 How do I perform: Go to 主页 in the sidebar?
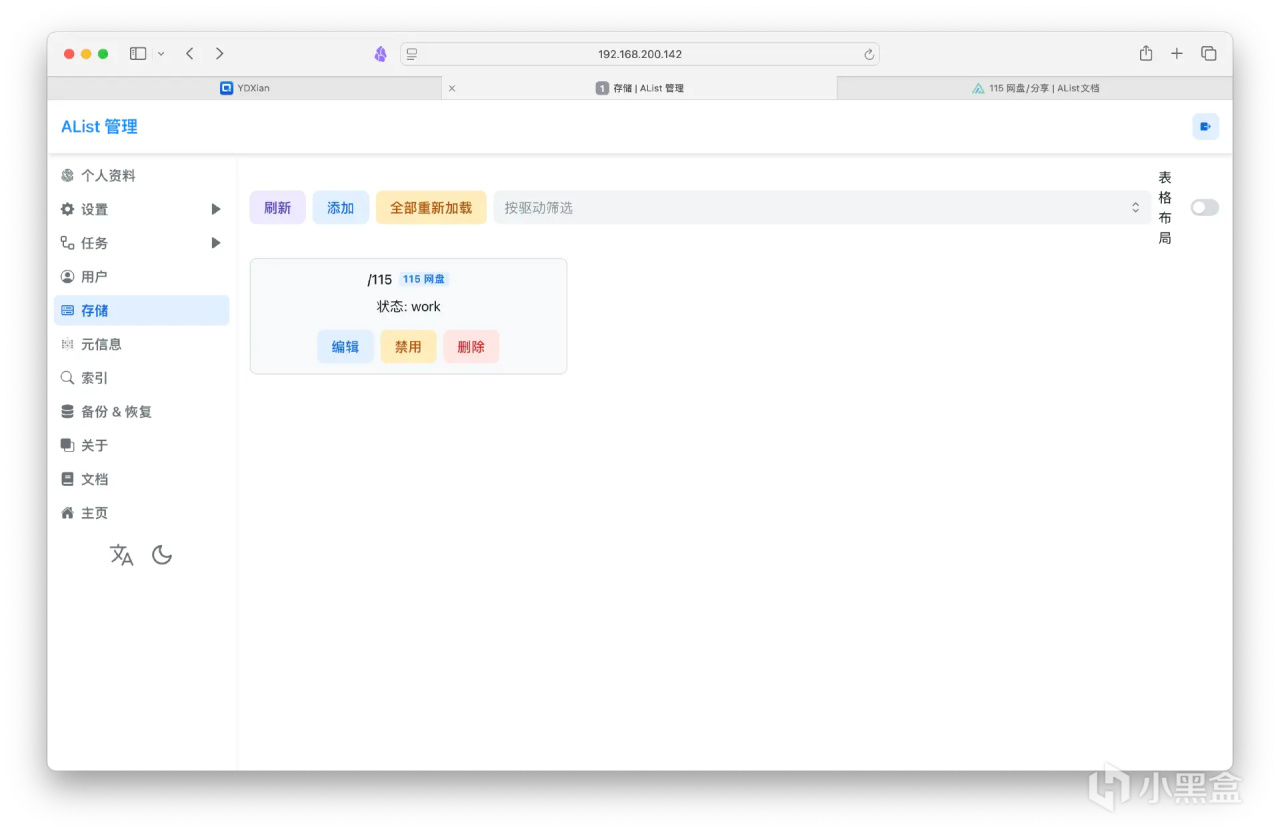click(142, 513)
